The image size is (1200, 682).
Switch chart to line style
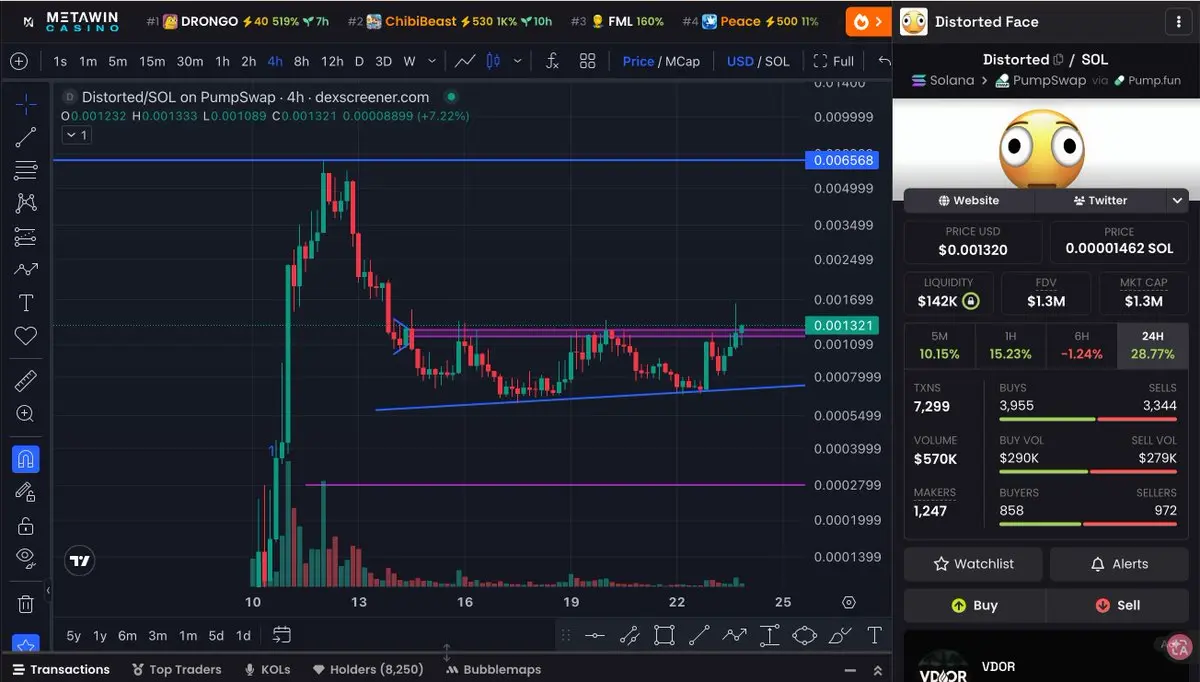tap(465, 61)
